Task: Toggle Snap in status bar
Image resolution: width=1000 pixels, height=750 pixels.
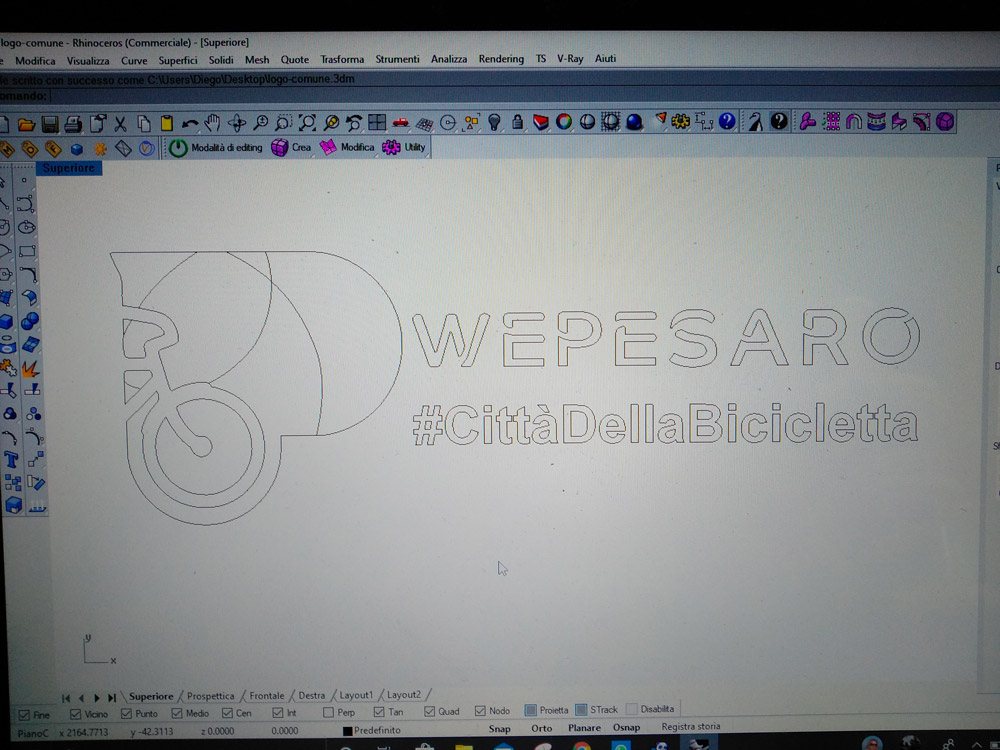Action: pos(499,728)
